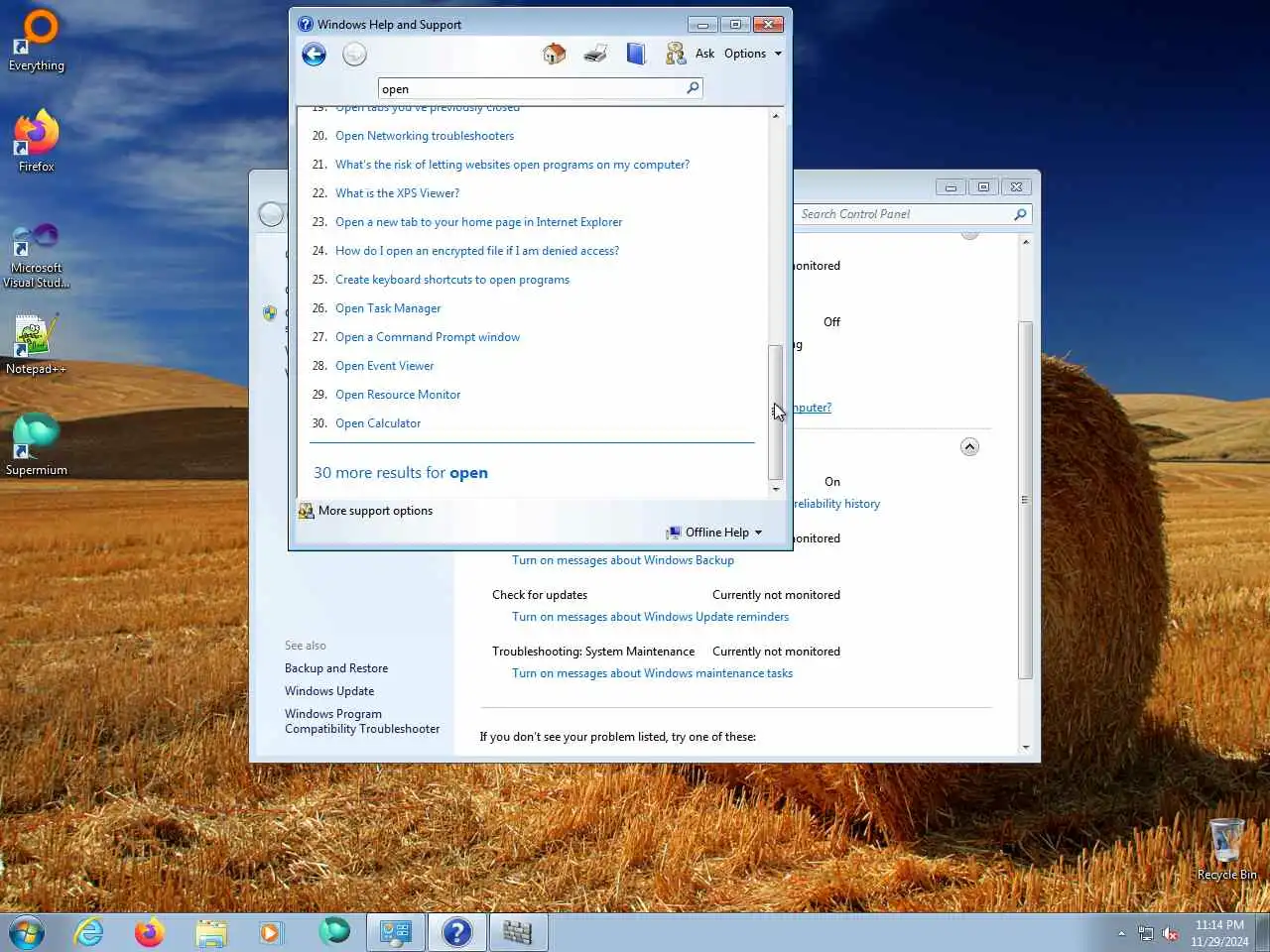1270x952 pixels.
Task: Turn on messages about Windows maintenance tasks
Action: pos(652,673)
